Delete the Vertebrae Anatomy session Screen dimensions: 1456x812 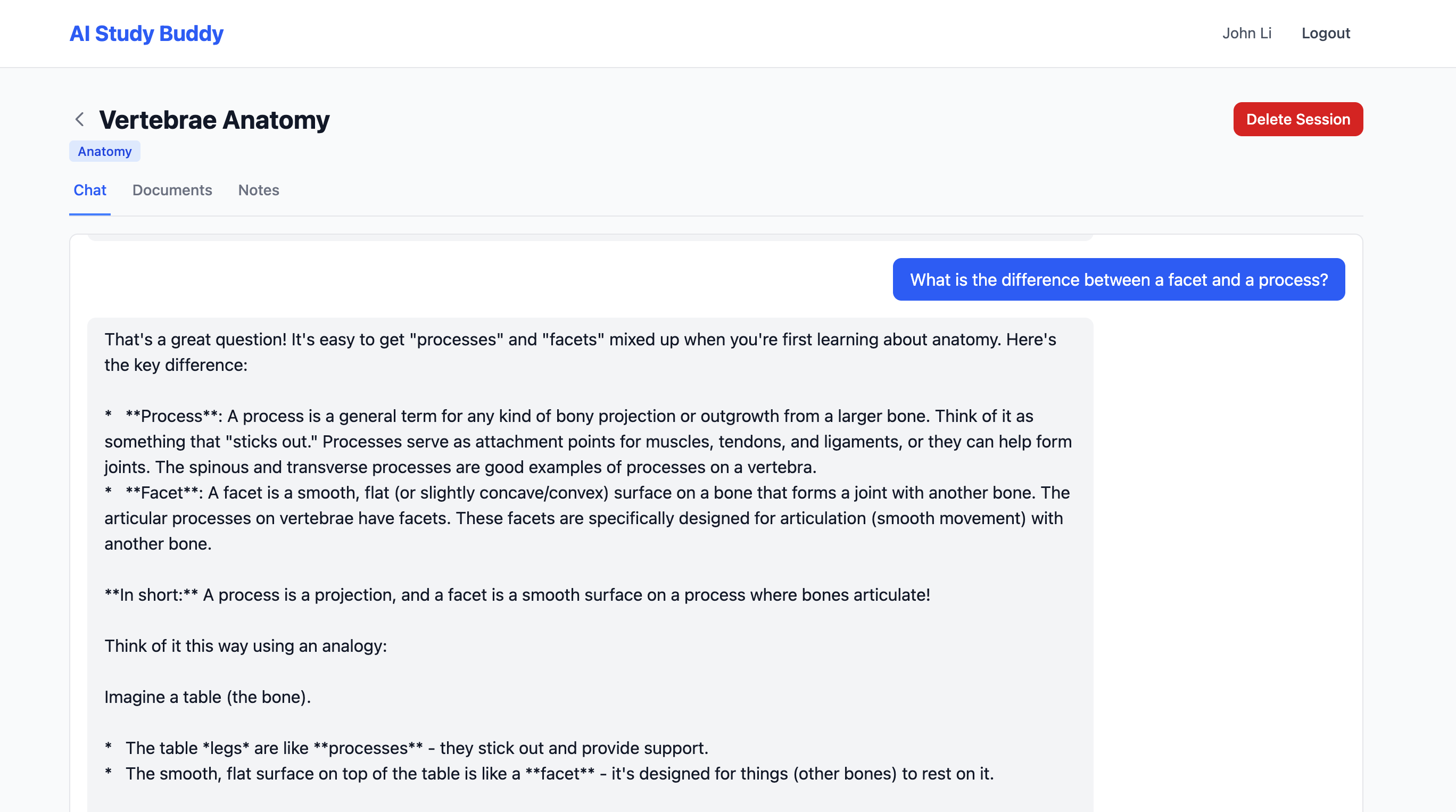pos(1298,119)
